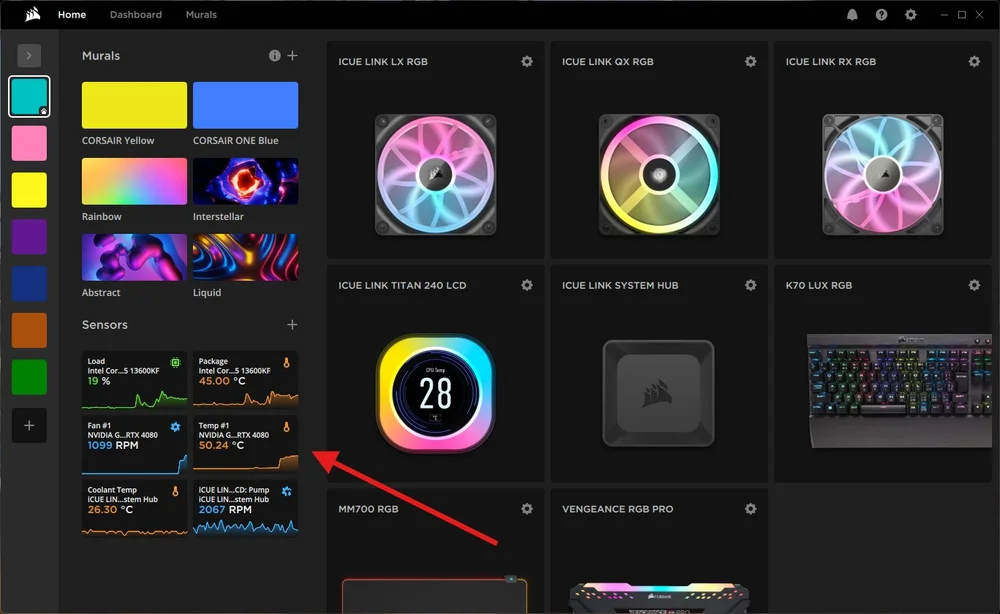
Task: Click the Murals info icon
Action: click(x=275, y=56)
